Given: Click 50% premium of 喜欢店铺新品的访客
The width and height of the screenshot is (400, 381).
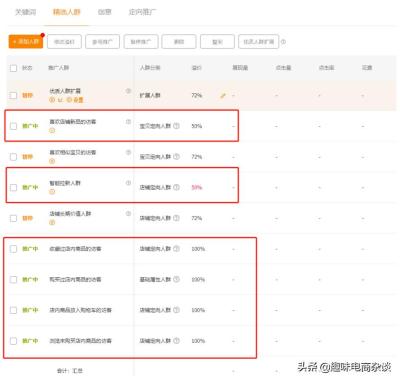Looking at the screenshot, I should click(197, 126).
